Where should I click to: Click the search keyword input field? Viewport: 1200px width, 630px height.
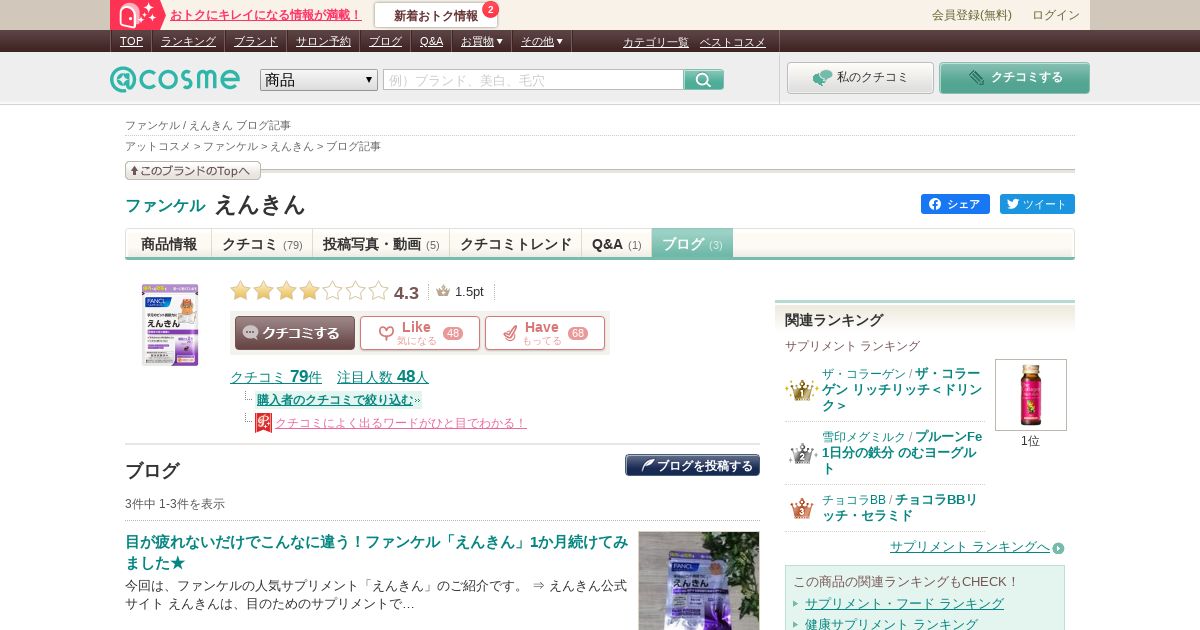coord(533,80)
